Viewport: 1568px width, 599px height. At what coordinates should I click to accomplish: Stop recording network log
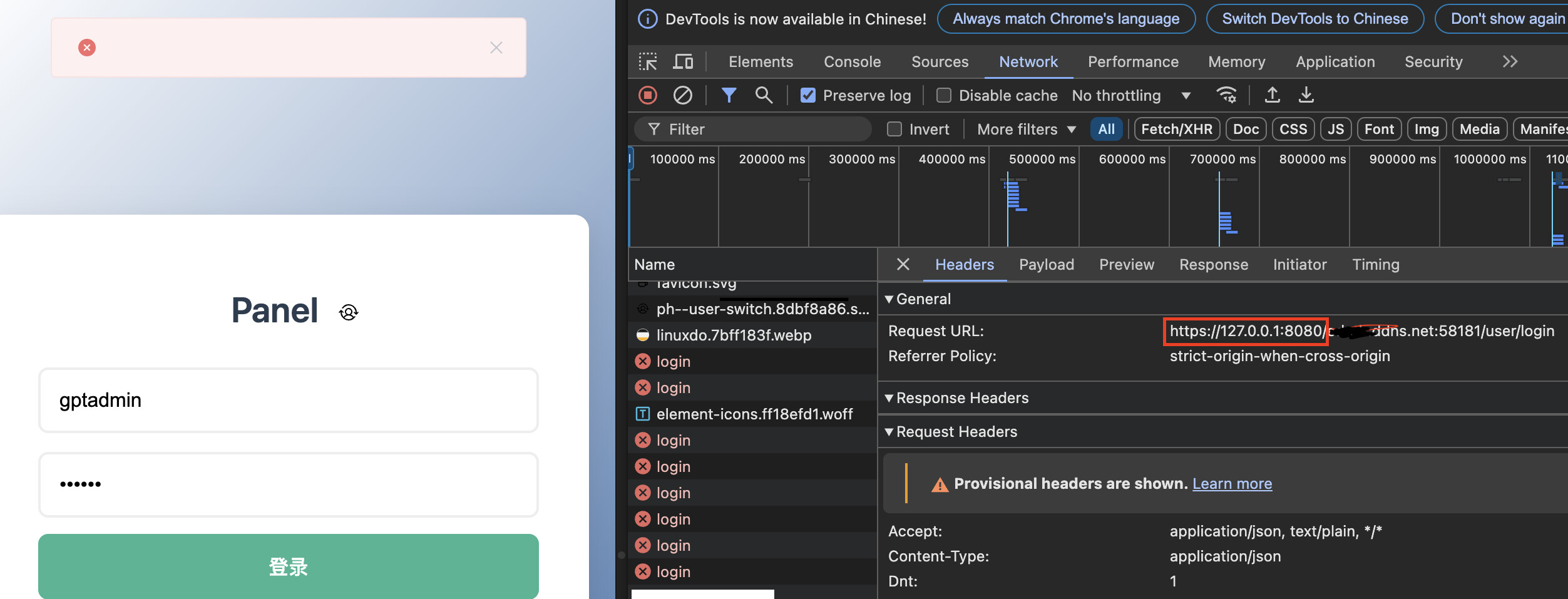tap(648, 95)
